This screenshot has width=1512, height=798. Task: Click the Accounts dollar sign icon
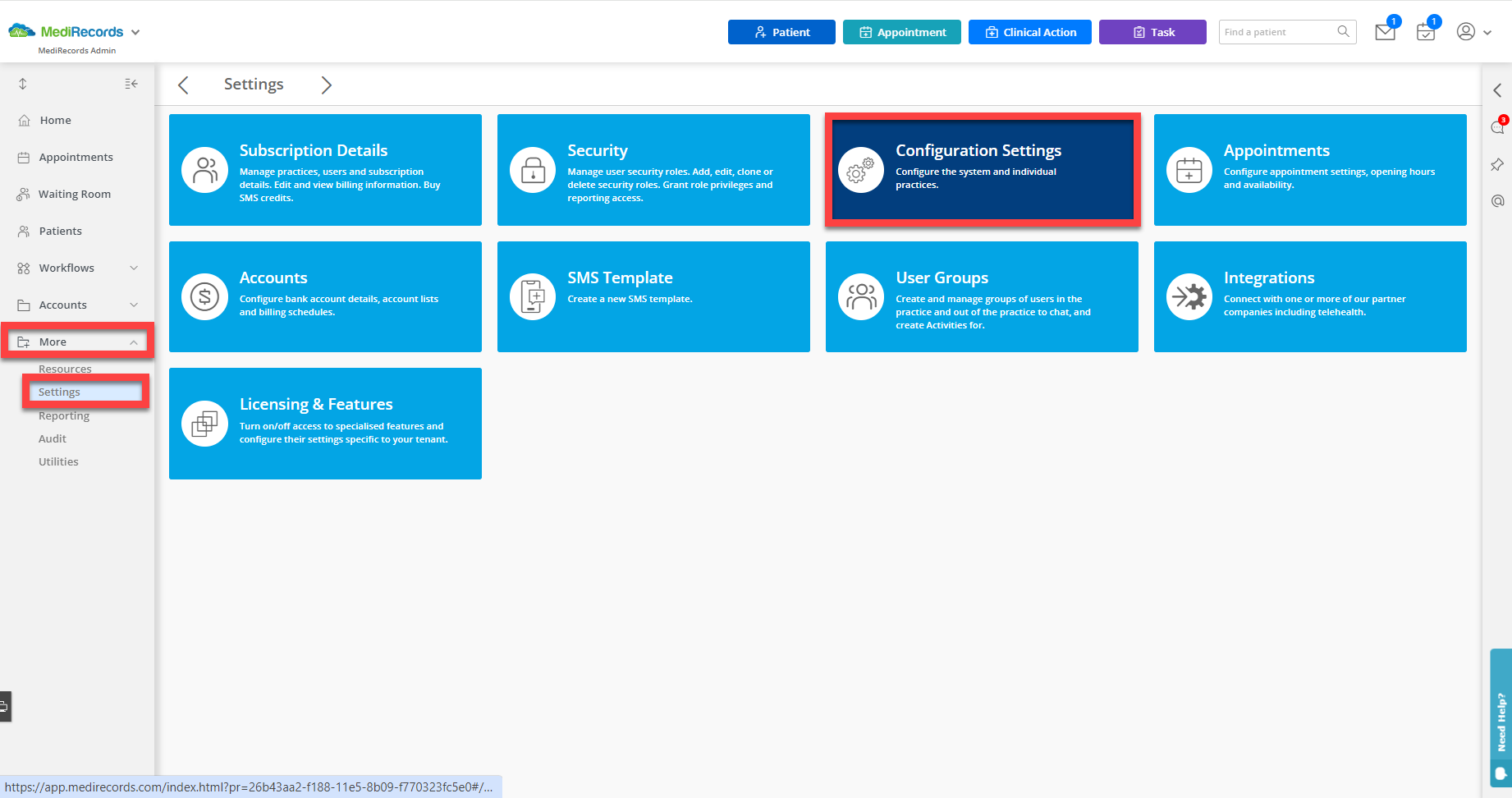click(204, 296)
